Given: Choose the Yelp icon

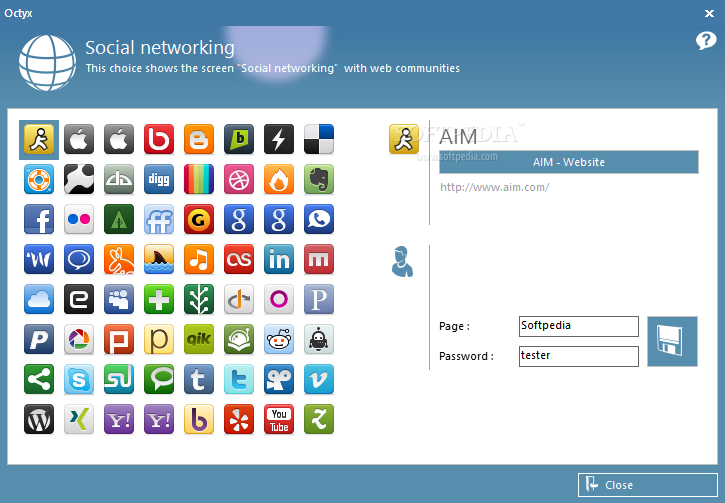Looking at the screenshot, I should click(x=239, y=419).
